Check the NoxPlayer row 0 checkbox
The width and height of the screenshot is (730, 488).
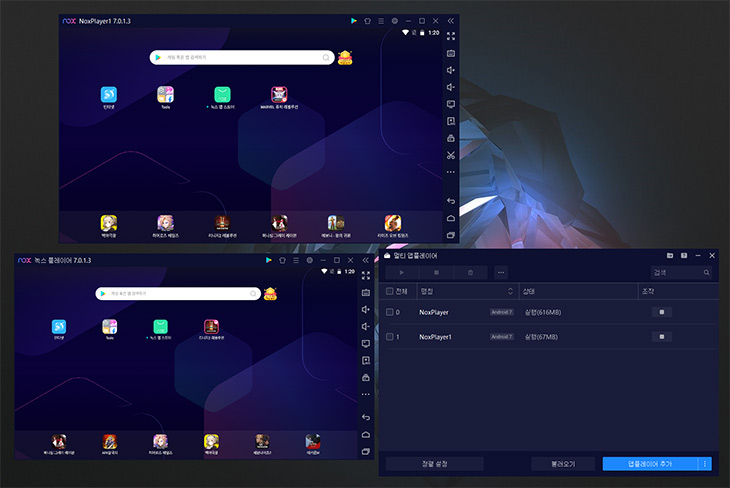390,312
